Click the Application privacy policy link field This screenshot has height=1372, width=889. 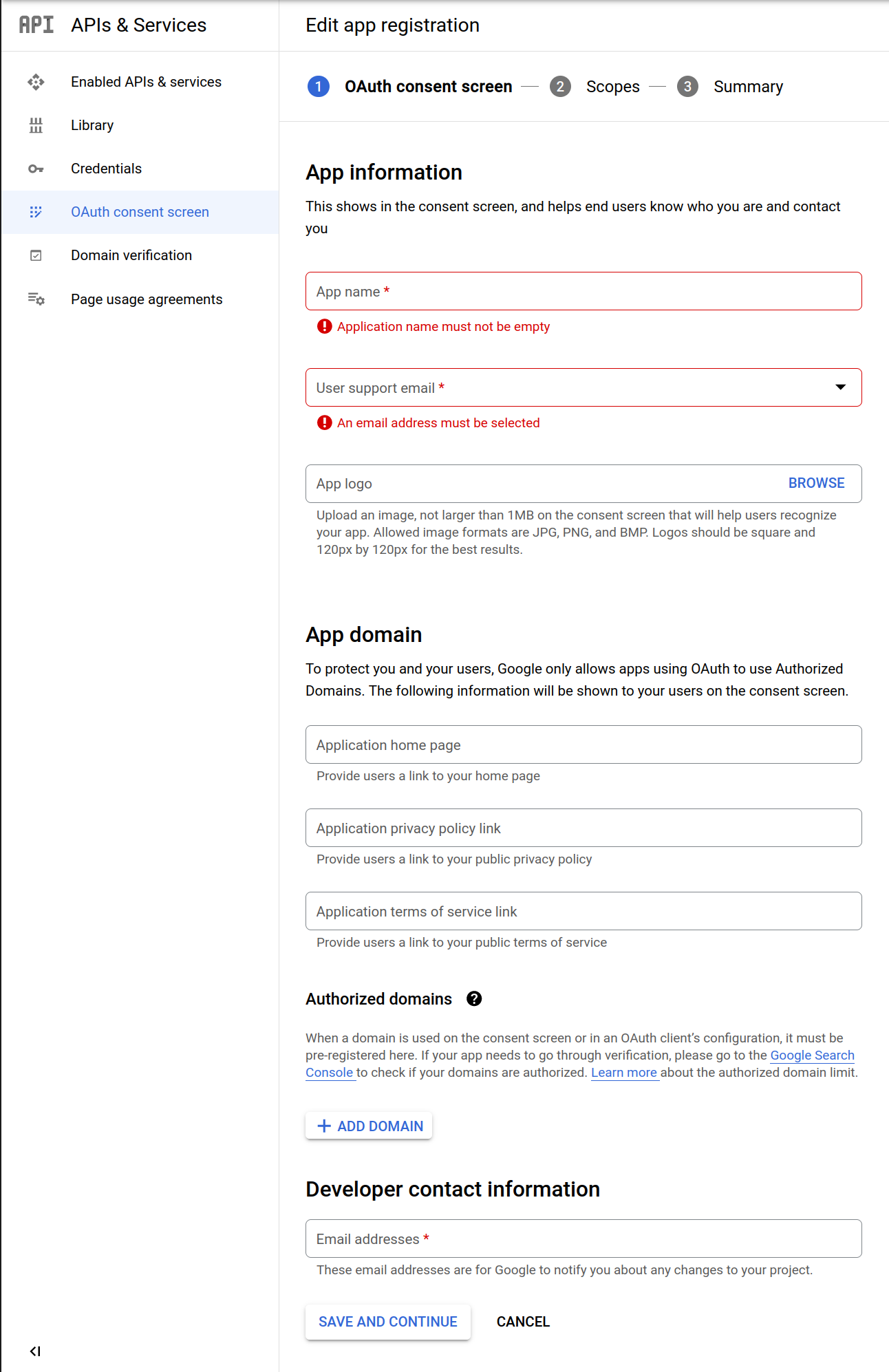pos(583,828)
